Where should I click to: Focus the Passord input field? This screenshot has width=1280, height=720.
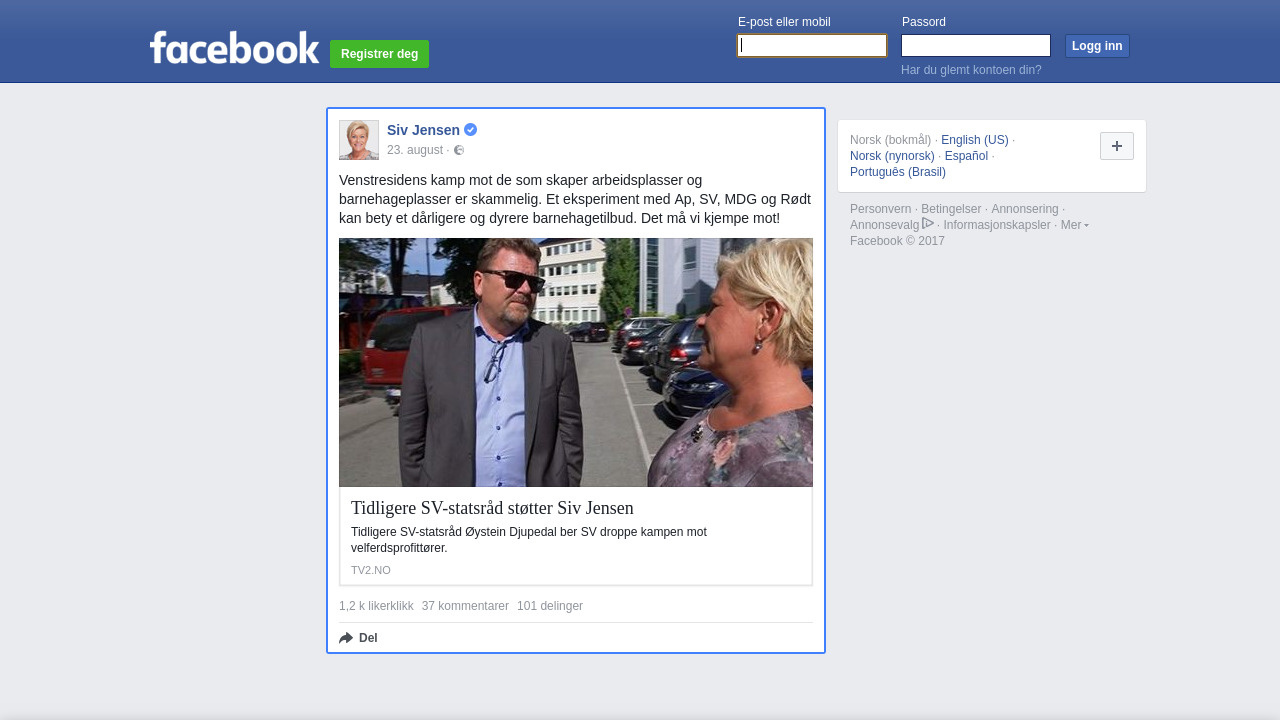pyautogui.click(x=975, y=46)
